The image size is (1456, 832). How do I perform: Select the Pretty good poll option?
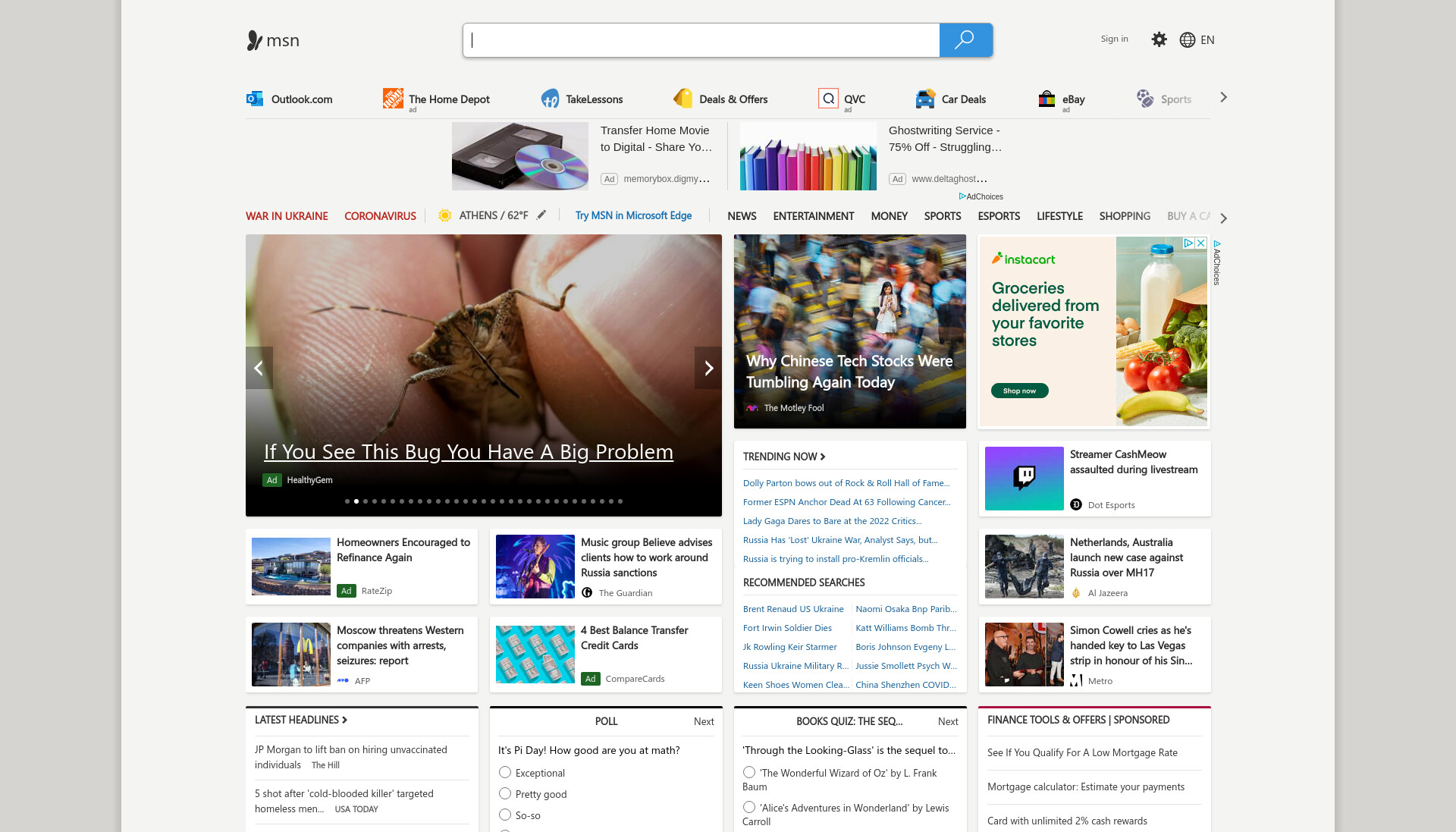pos(505,793)
